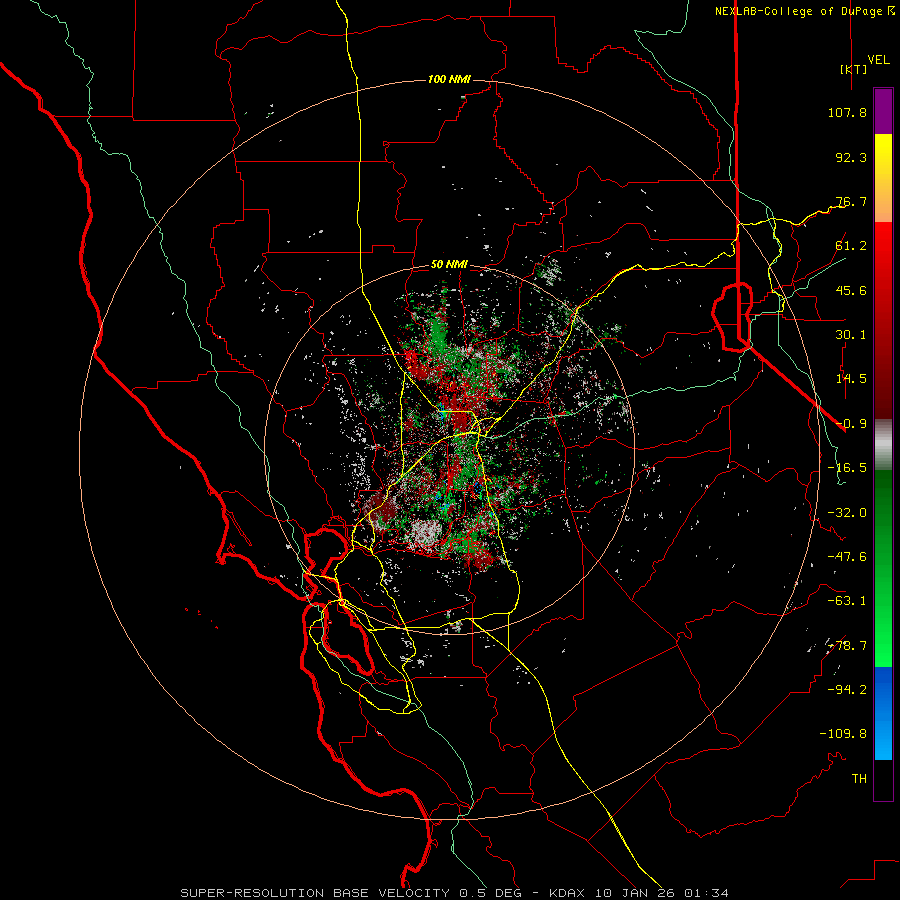Click the -78.7 legend value
This screenshot has width=900, height=900.
[x=847, y=646]
